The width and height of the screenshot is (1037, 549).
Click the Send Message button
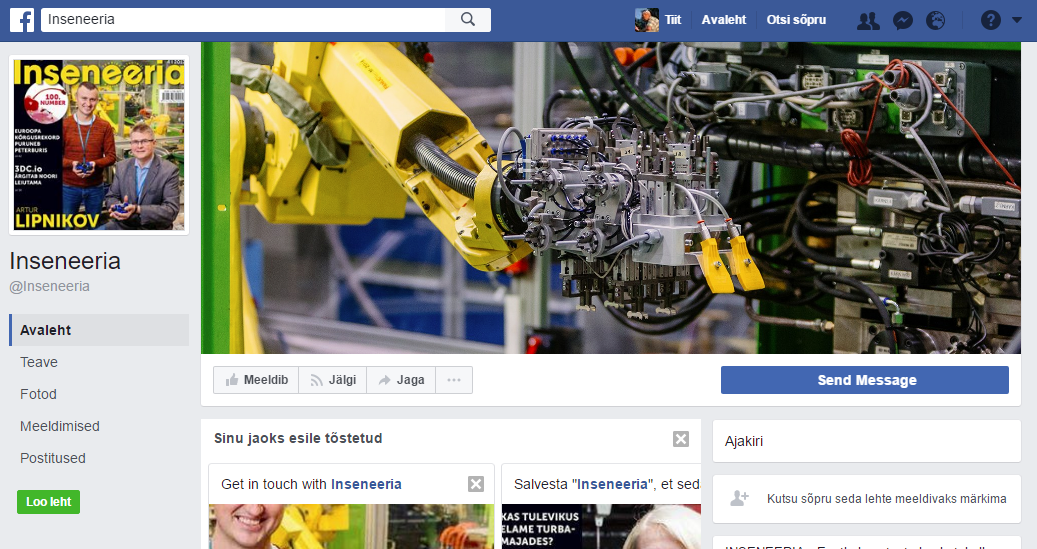click(864, 380)
